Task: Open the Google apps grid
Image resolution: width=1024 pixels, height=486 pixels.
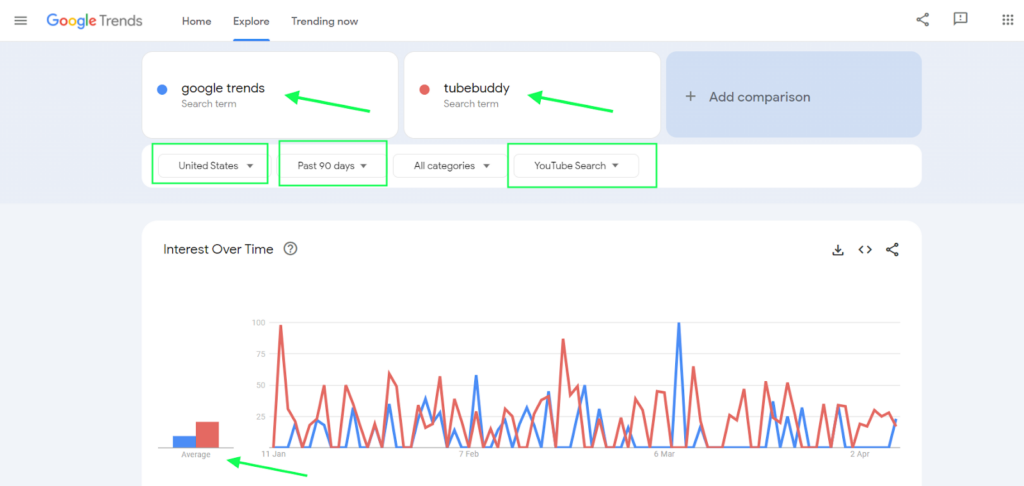Action: tap(1007, 20)
